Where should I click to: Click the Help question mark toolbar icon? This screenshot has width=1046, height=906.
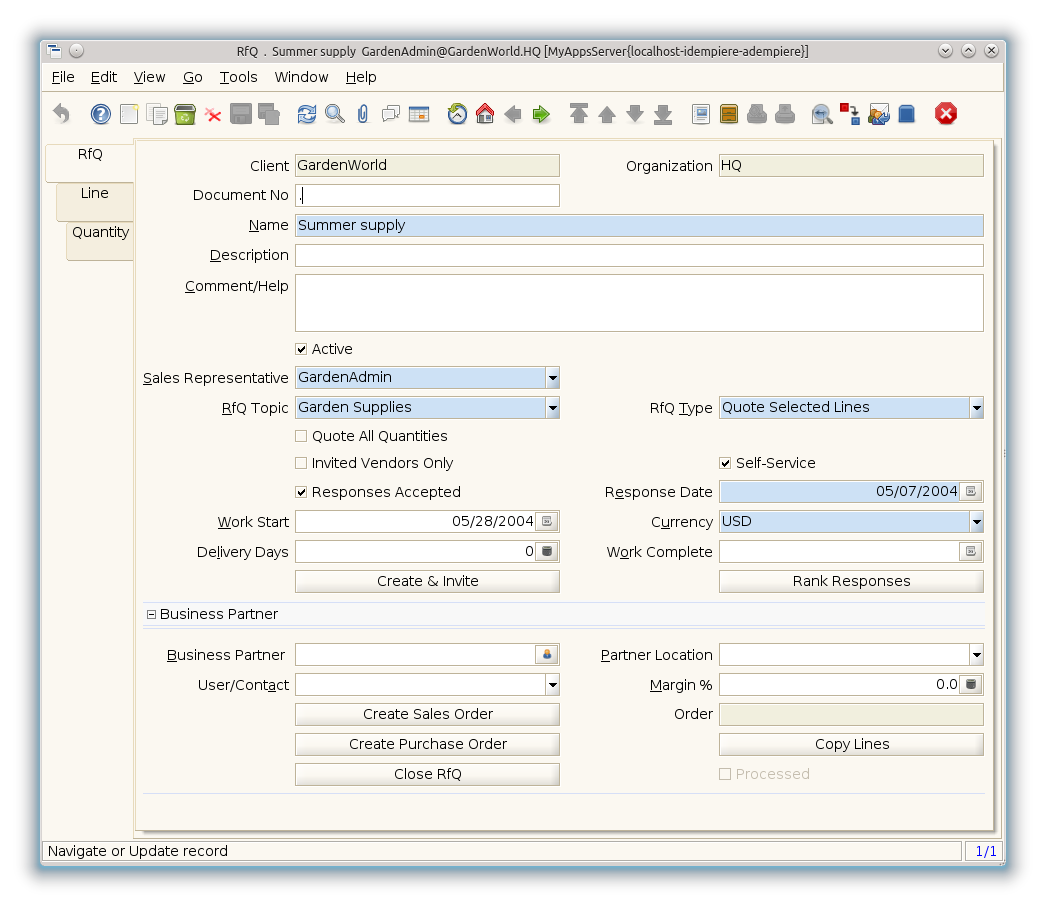click(100, 114)
